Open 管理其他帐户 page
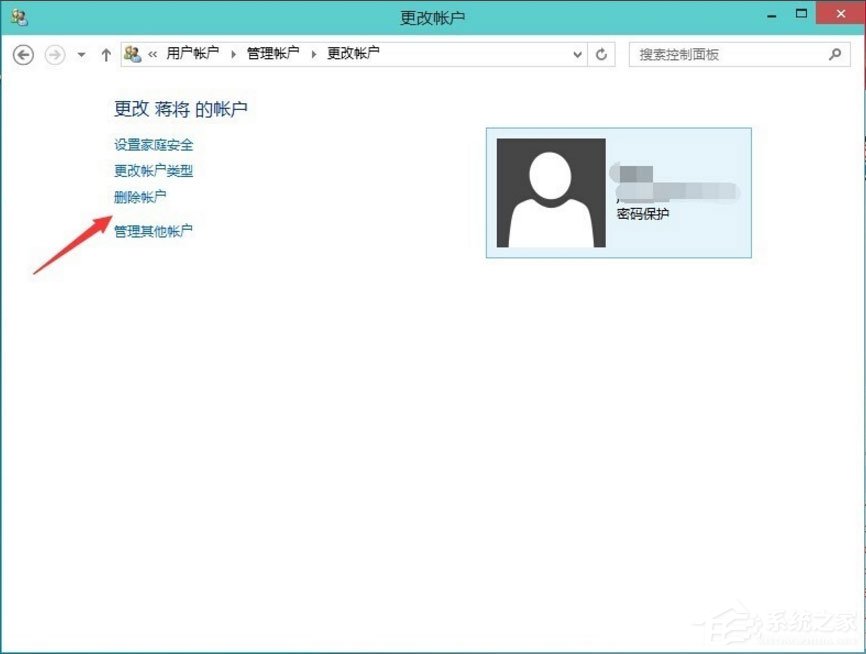 coord(152,231)
